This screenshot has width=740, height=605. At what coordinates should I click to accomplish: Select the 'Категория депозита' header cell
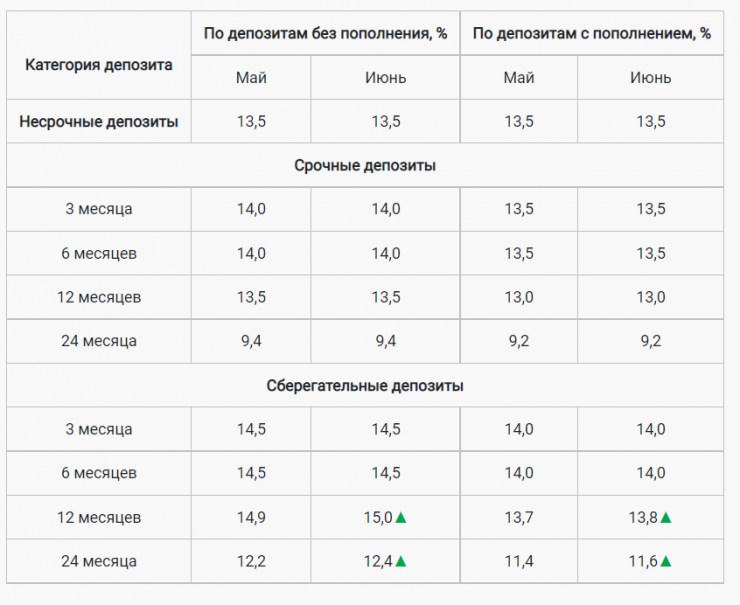click(x=98, y=65)
